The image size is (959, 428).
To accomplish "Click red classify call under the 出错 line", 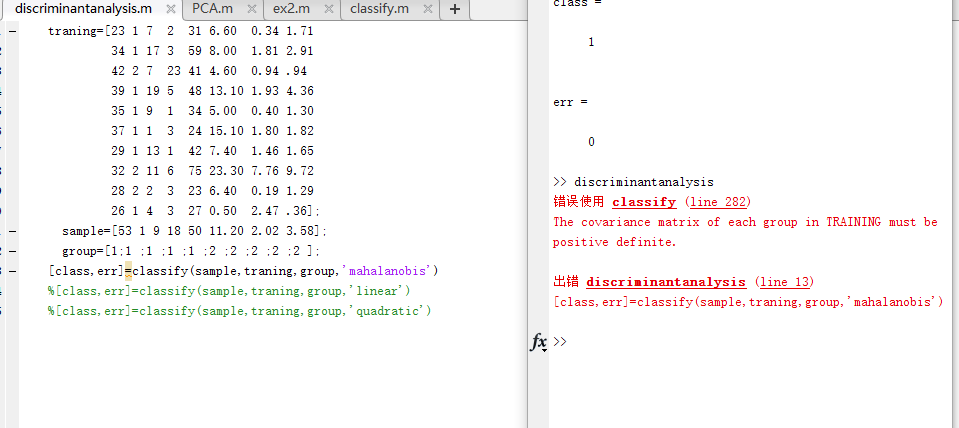I will [x=748, y=302].
